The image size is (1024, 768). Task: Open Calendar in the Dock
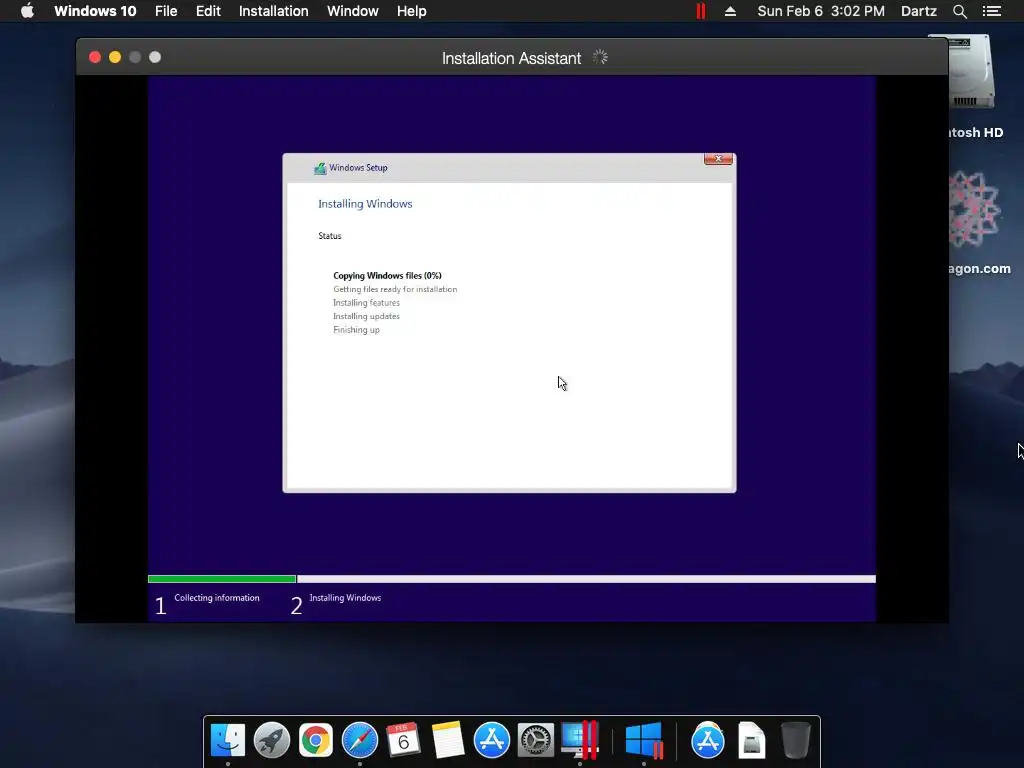(x=404, y=740)
